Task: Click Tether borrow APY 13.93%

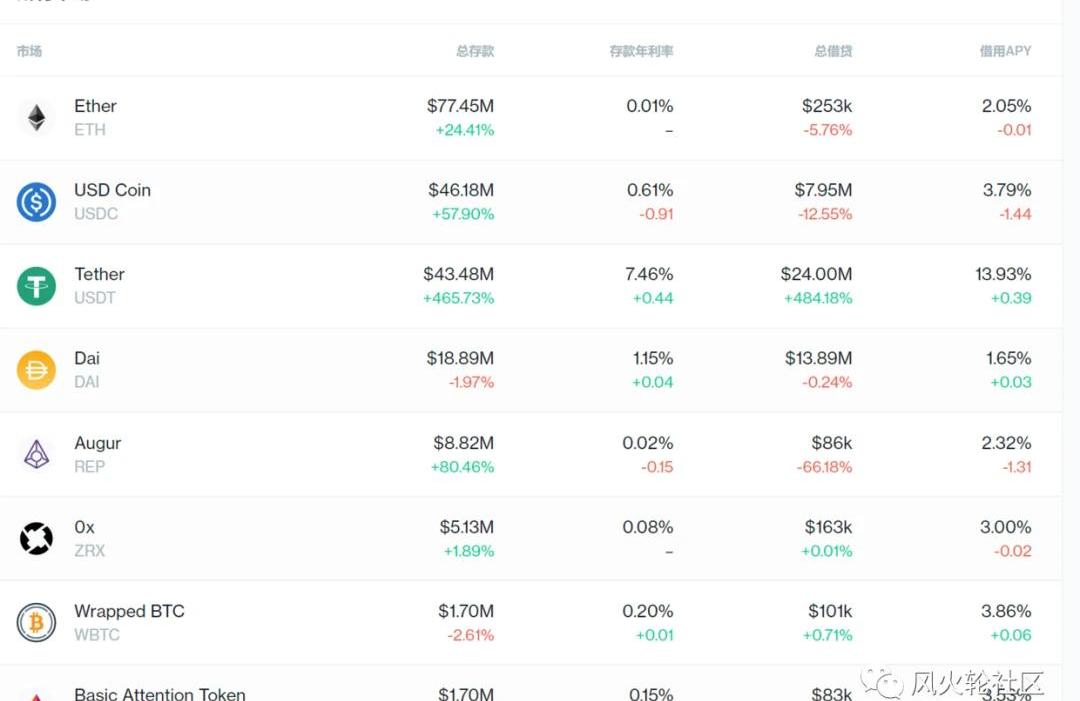Action: point(1003,274)
